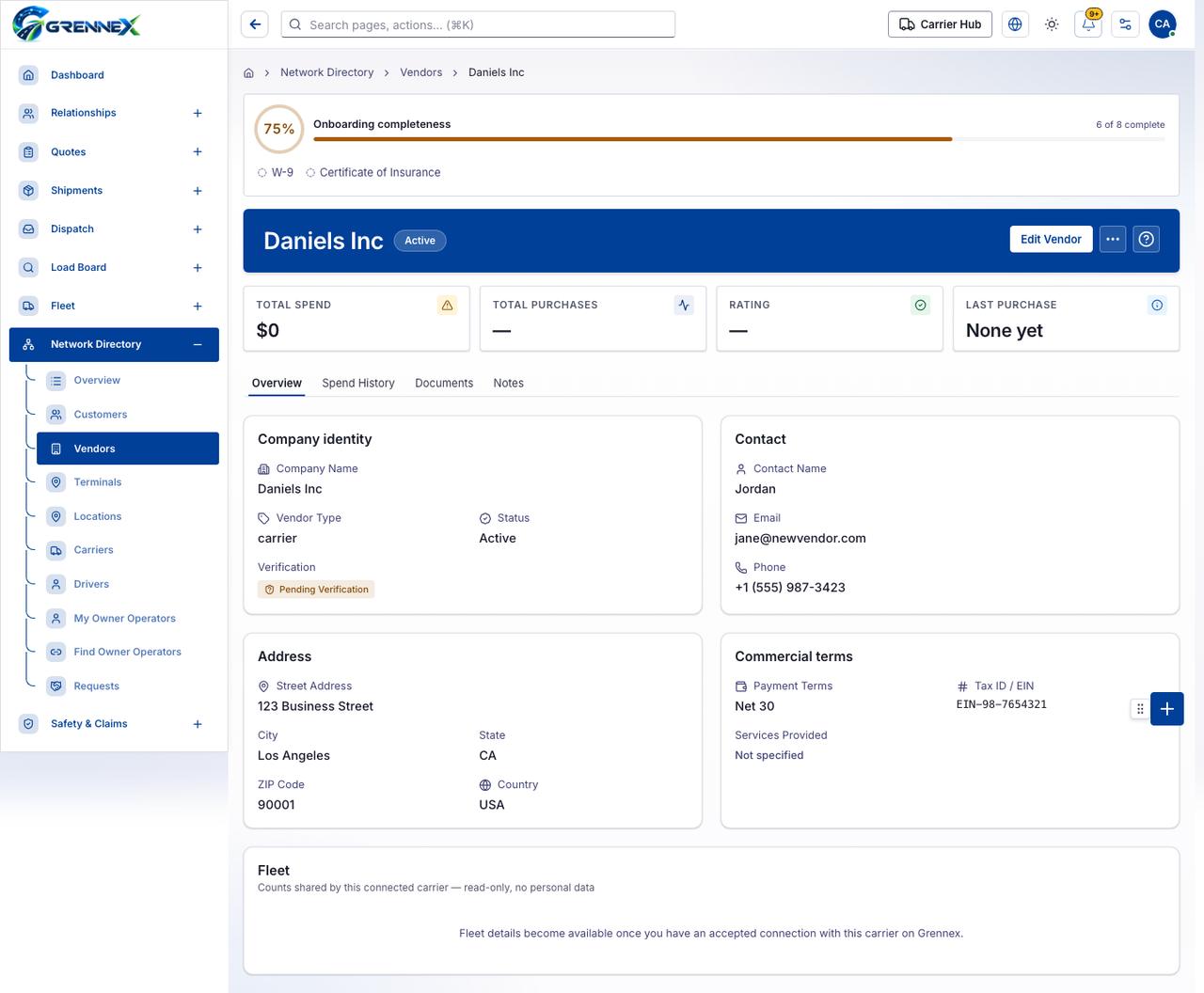Click the Total Purchases activity icon
This screenshot has height=993, width=1204.
684,305
